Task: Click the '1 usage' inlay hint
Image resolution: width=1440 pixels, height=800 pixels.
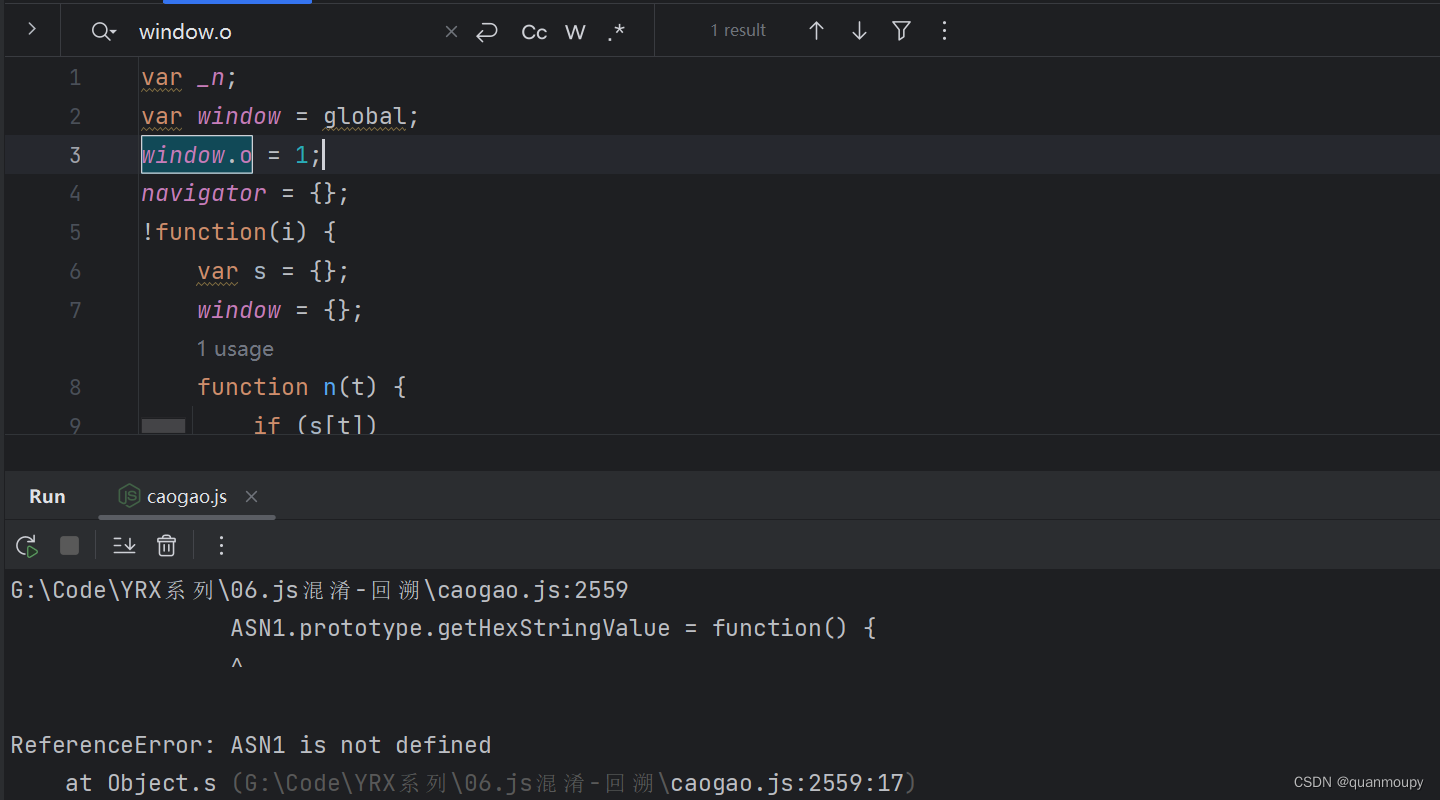Action: [x=235, y=349]
